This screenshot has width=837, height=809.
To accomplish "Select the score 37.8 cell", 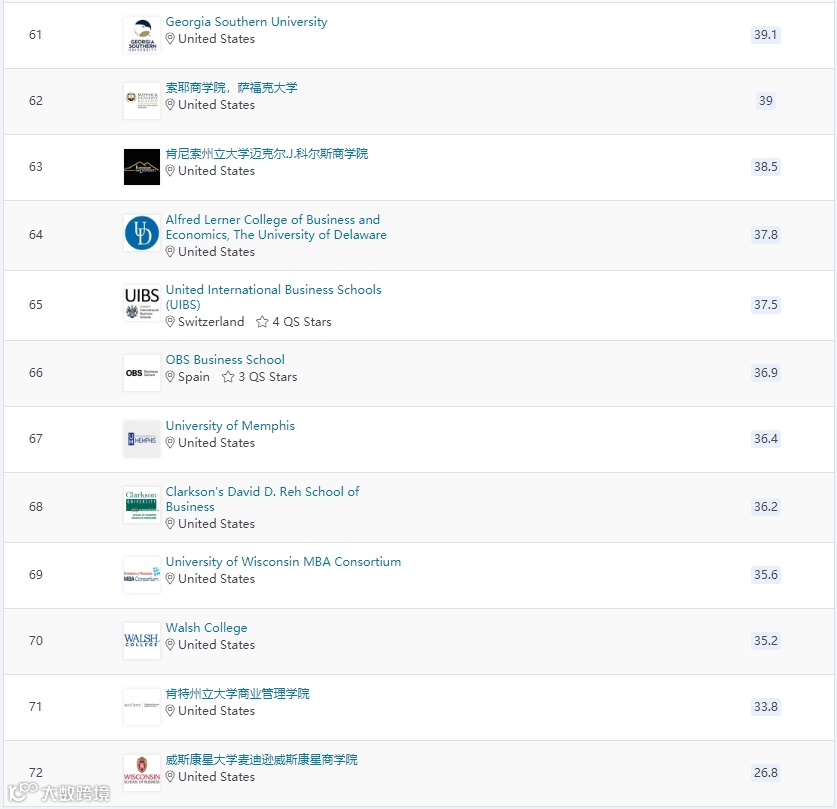I will [x=765, y=235].
